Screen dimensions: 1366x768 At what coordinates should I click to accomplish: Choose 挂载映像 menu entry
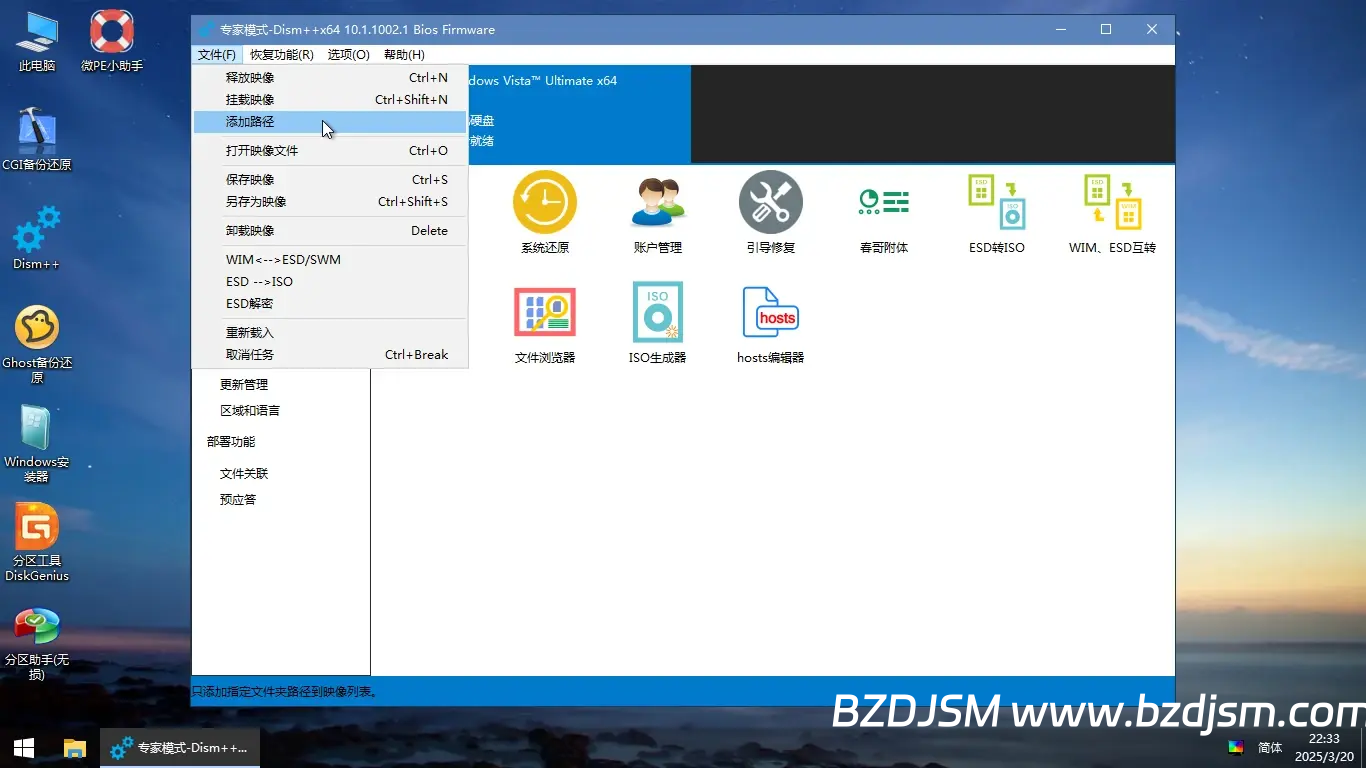click(x=330, y=100)
